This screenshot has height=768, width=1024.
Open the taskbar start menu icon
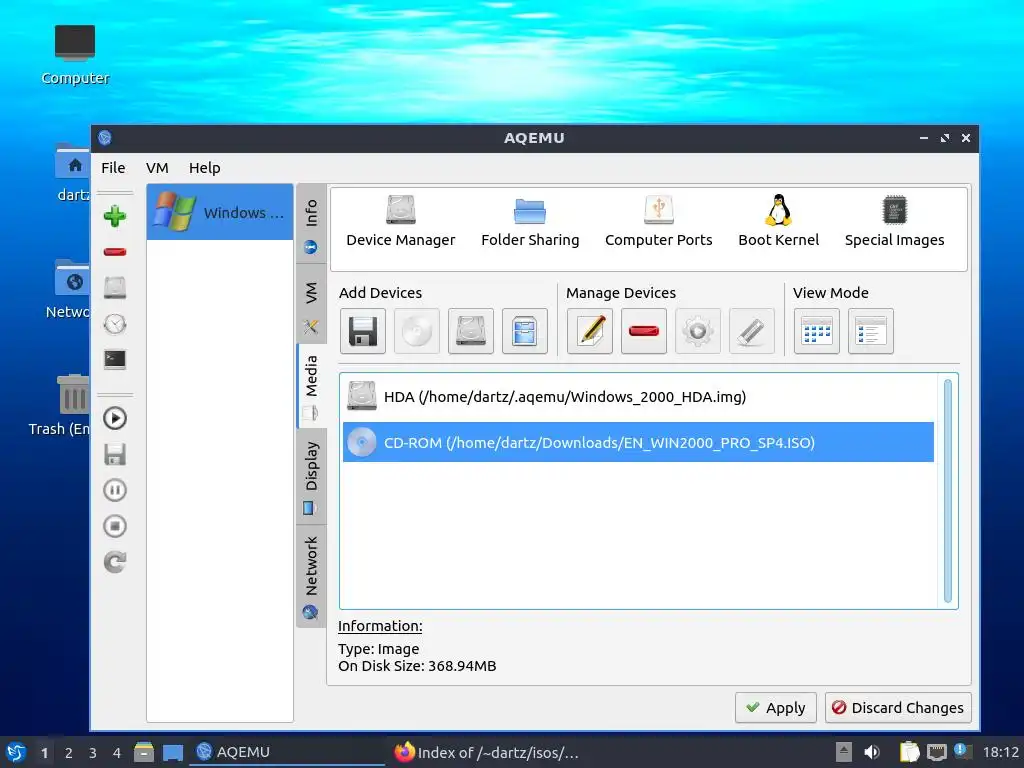pos(16,752)
